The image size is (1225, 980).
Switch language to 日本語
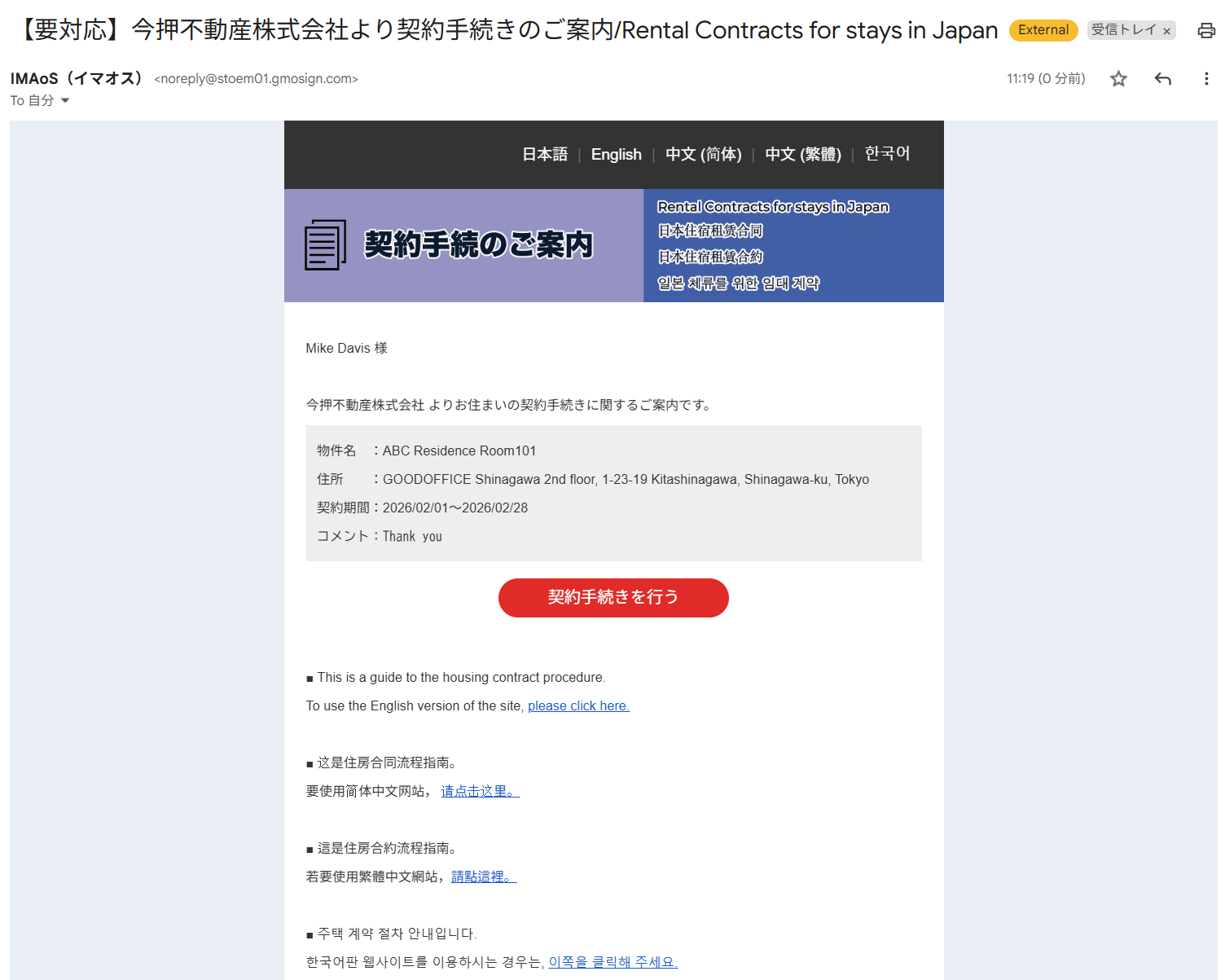coord(544,155)
